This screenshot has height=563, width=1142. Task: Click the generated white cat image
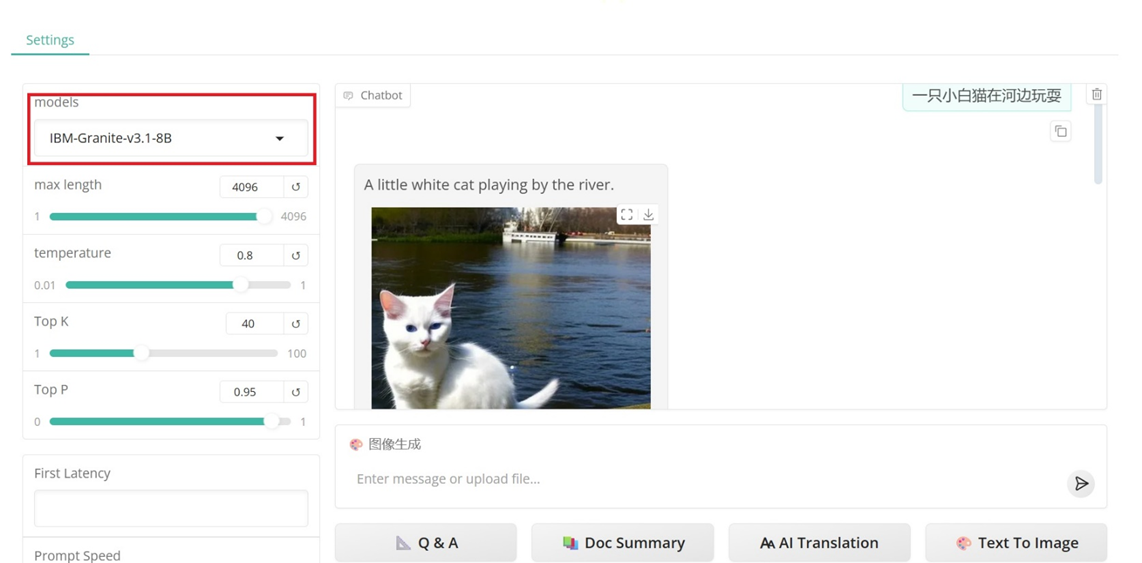511,308
